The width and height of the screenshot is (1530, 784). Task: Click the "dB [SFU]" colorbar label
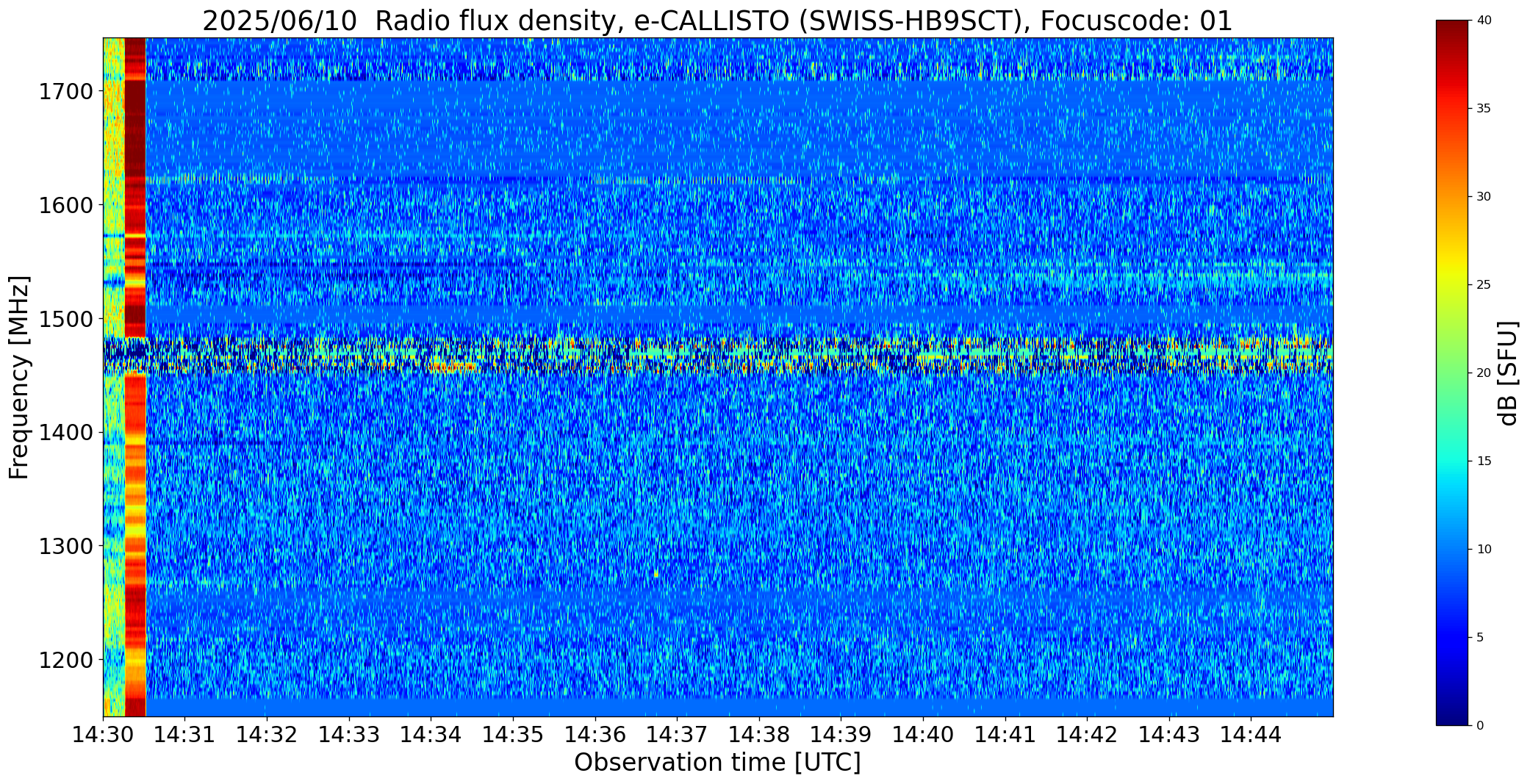tap(1508, 373)
